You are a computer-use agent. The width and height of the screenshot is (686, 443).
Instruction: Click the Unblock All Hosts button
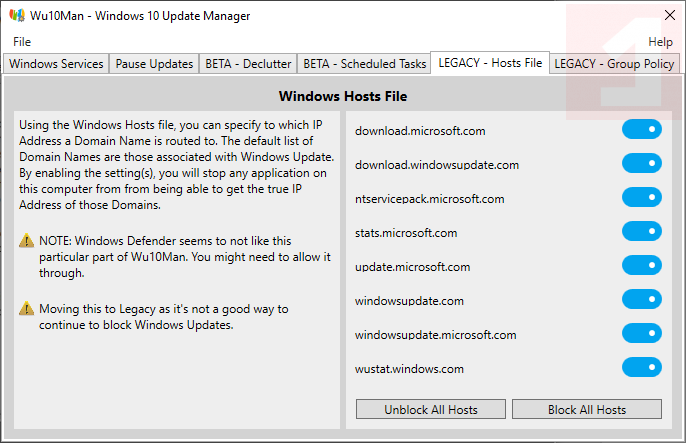coord(431,409)
